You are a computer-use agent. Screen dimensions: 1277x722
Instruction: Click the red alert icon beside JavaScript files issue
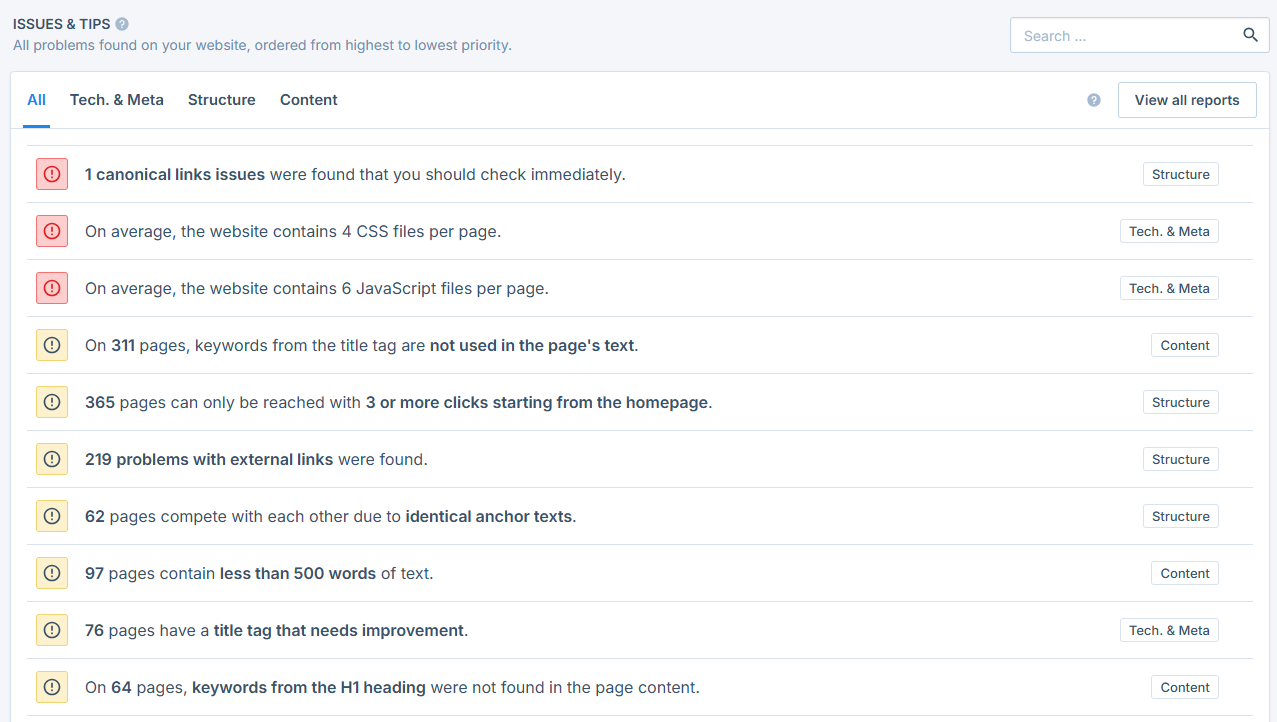[x=52, y=288]
